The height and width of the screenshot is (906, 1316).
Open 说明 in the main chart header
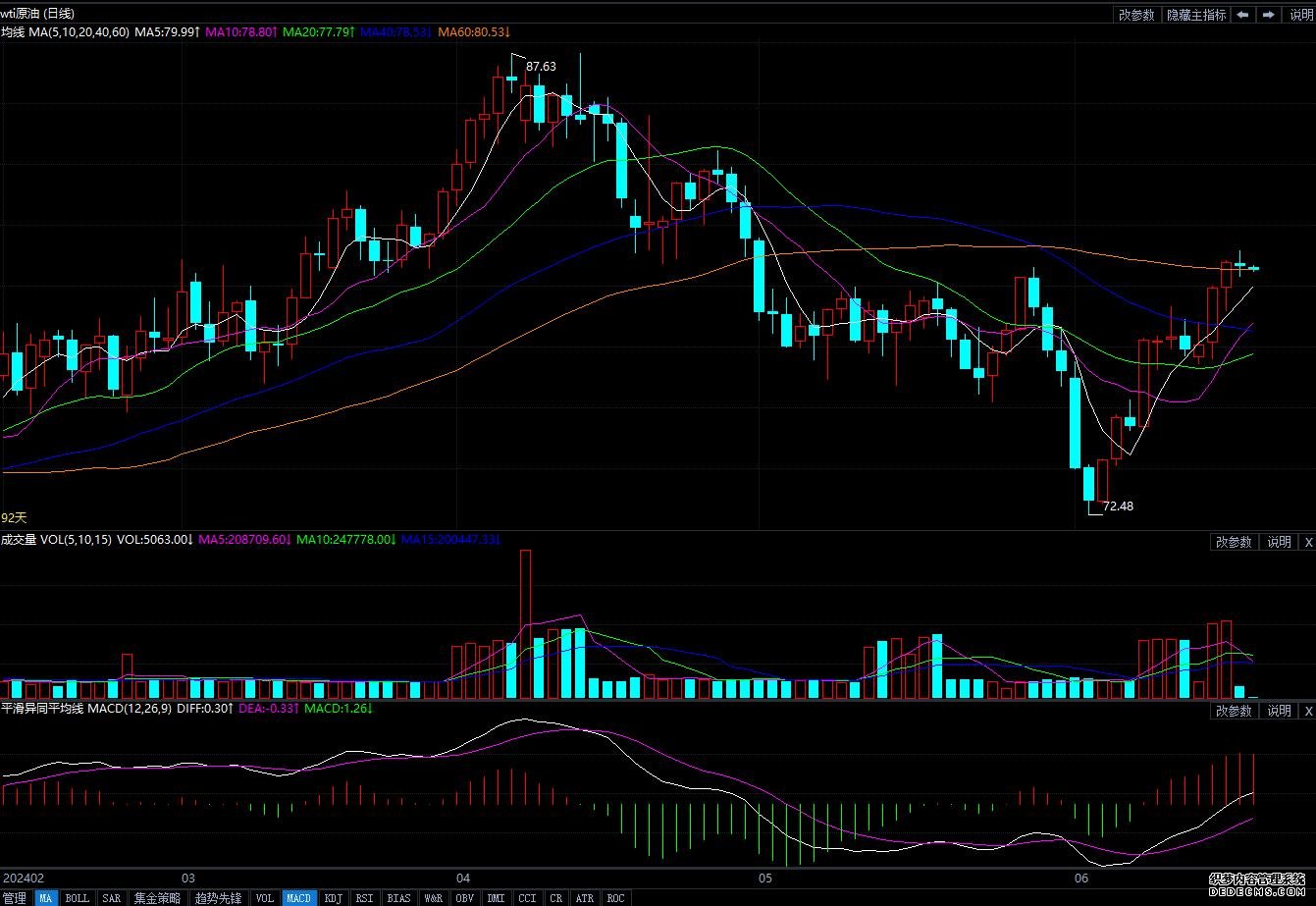point(1300,15)
